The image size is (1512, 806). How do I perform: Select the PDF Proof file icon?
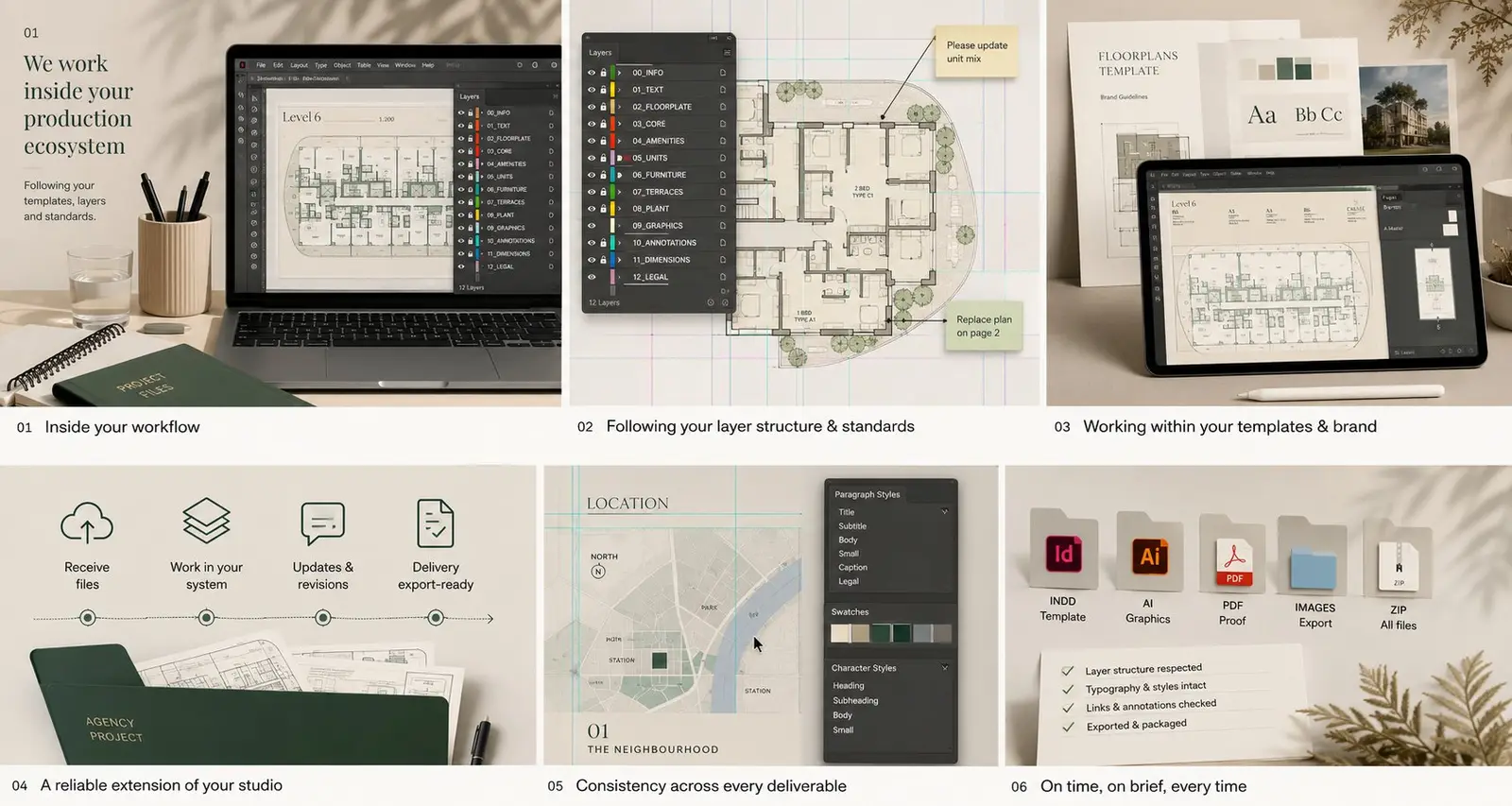pyautogui.click(x=1233, y=556)
